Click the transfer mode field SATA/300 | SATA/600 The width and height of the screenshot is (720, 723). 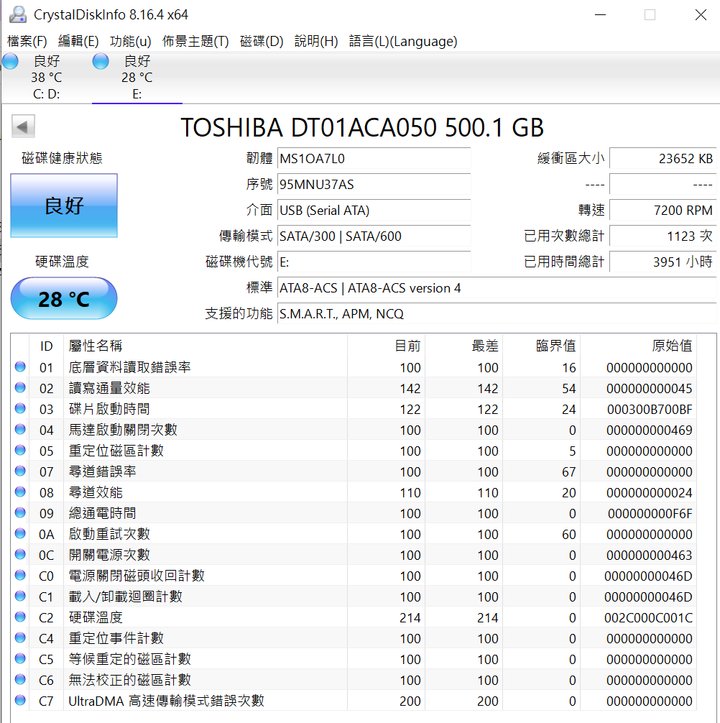374,236
